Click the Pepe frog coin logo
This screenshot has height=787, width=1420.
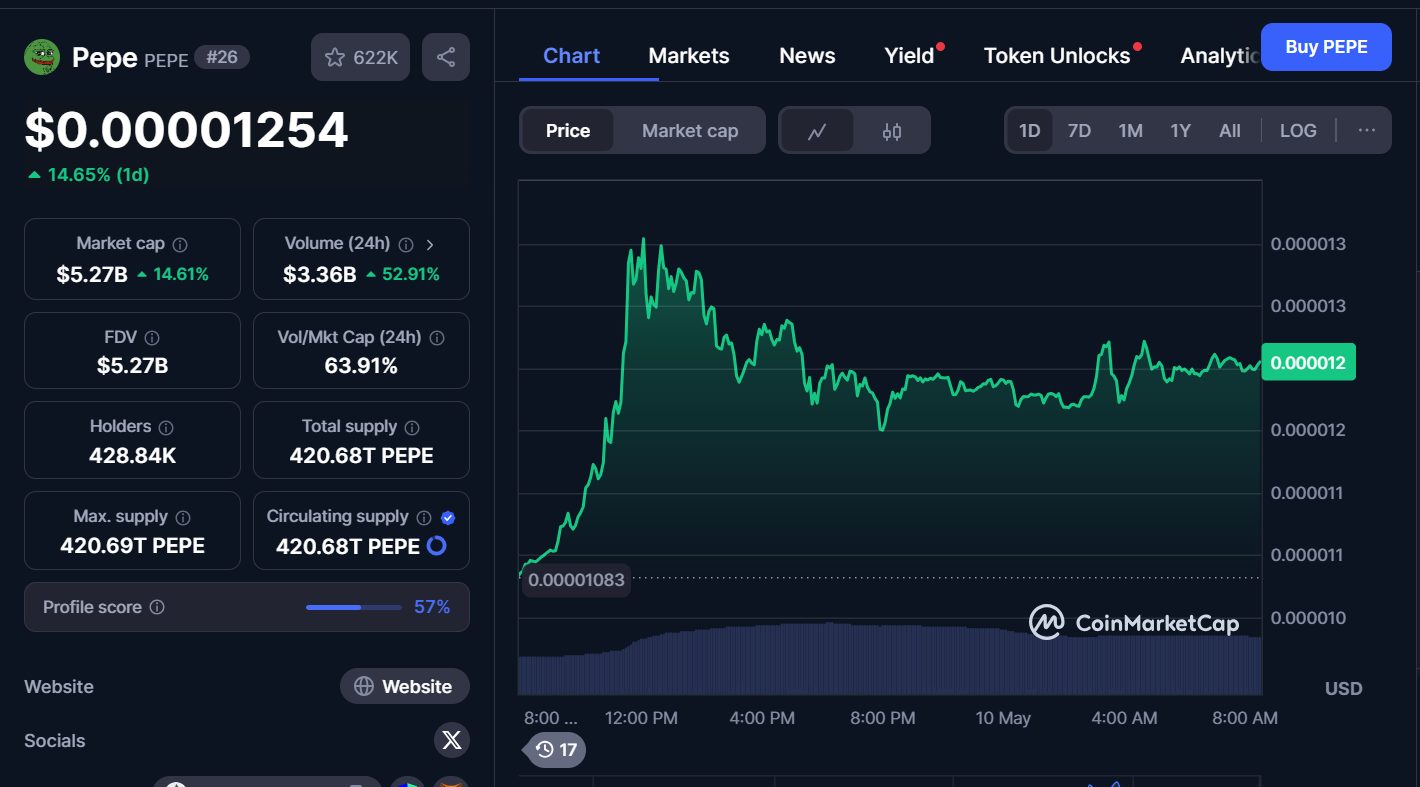[x=42, y=57]
